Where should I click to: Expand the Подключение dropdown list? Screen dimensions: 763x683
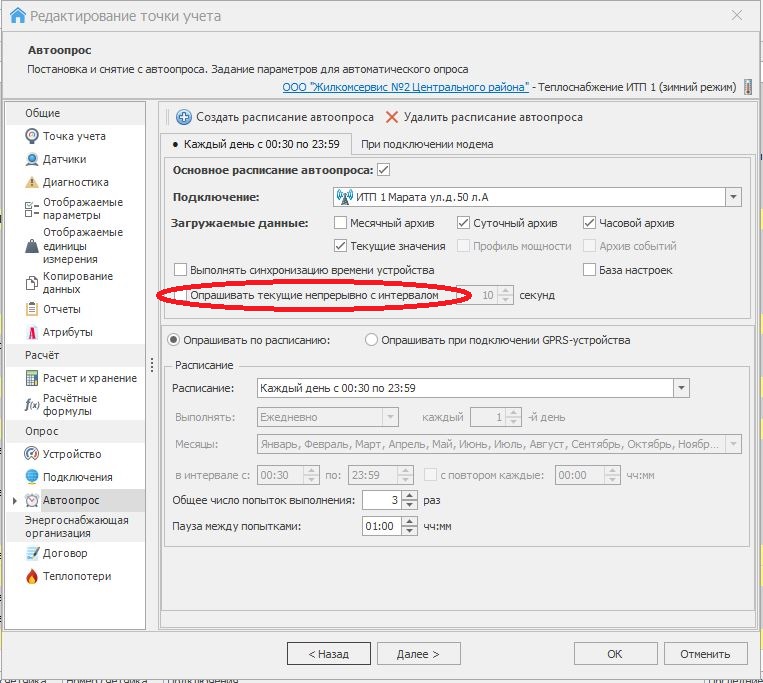(733, 197)
